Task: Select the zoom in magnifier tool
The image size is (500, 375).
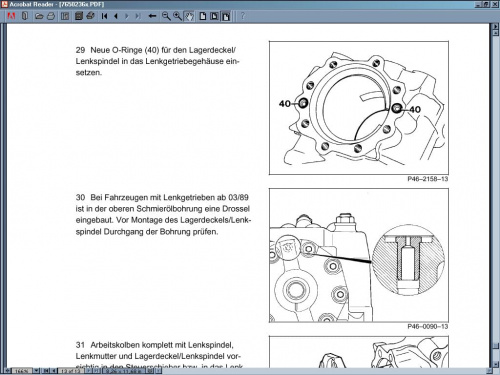Action: (177, 16)
